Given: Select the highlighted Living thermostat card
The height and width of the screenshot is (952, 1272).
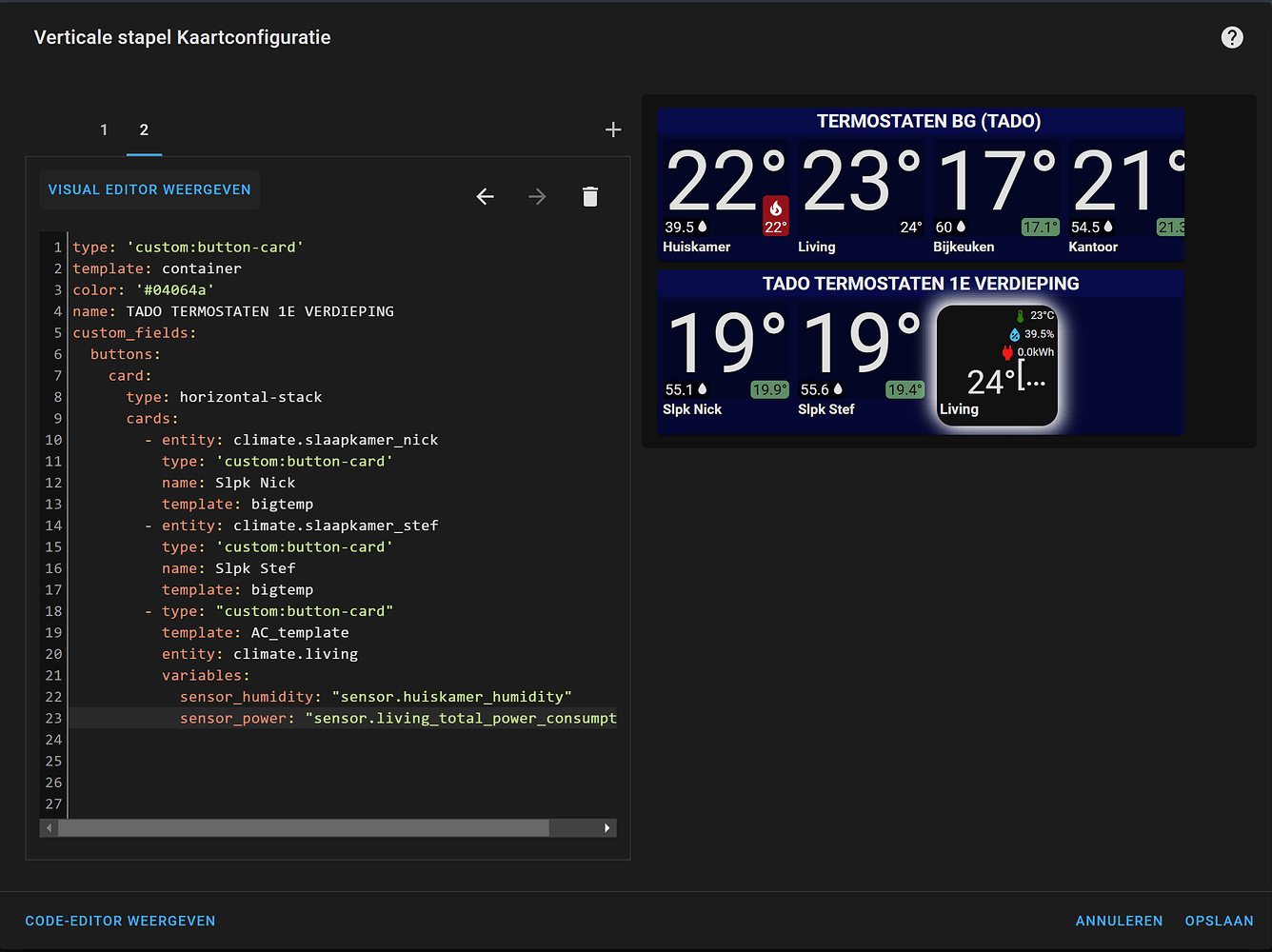Looking at the screenshot, I should [x=996, y=366].
